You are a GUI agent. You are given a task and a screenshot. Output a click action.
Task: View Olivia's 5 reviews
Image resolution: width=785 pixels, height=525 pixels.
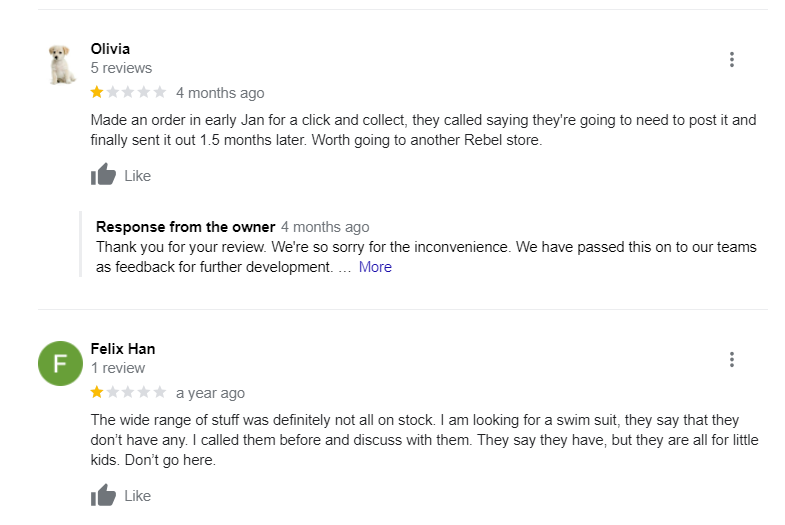point(121,68)
